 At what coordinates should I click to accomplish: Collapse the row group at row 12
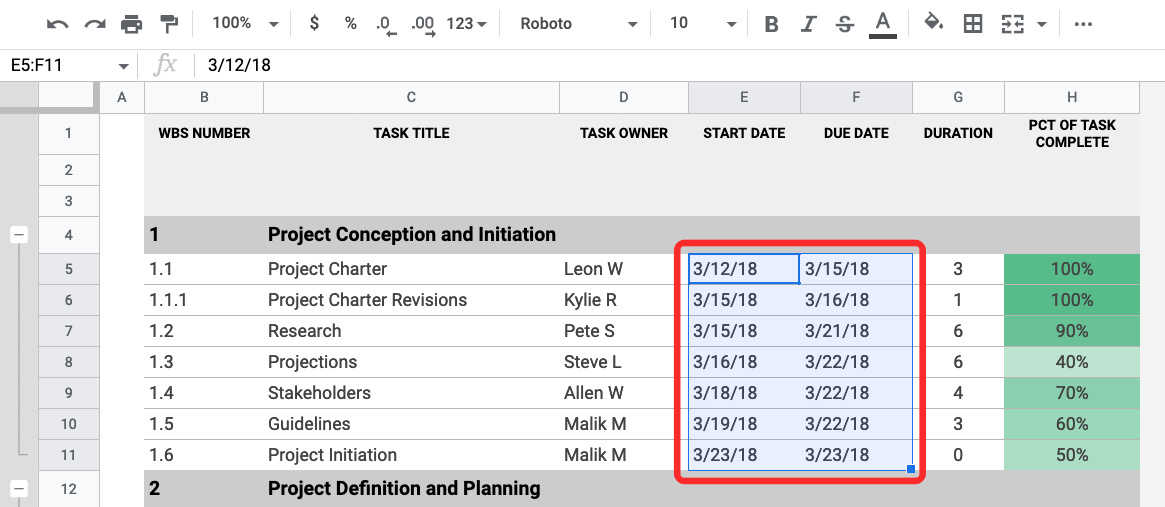point(19,488)
